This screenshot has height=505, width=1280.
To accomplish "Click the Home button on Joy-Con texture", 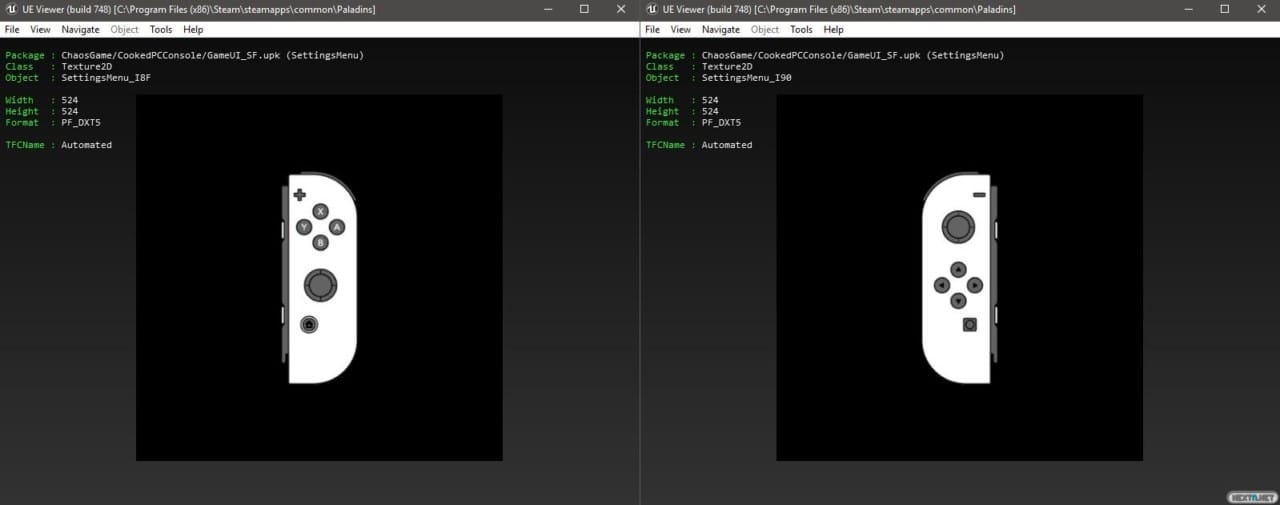I will tap(309, 324).
